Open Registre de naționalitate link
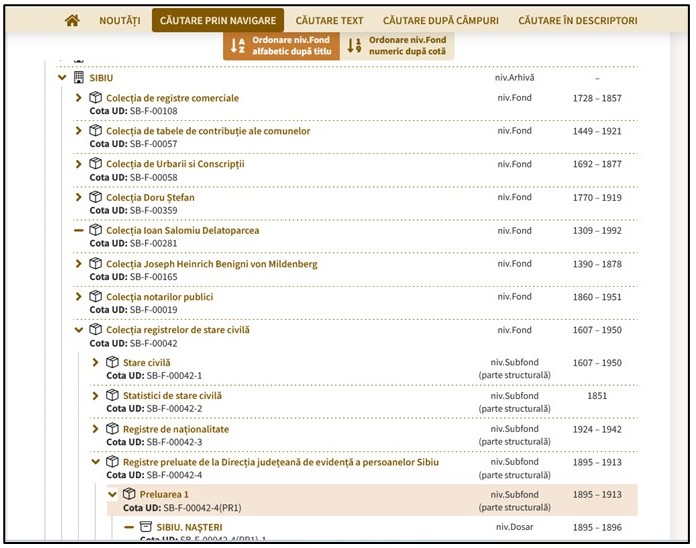 (176, 430)
